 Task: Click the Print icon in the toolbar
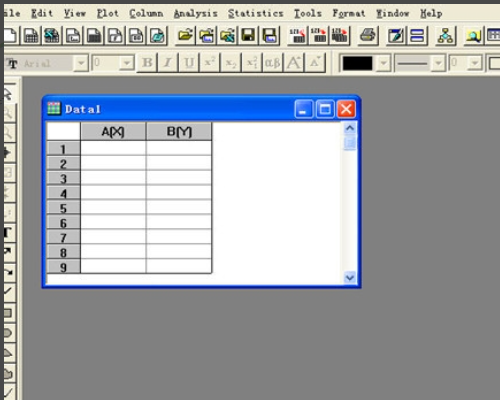(x=368, y=35)
